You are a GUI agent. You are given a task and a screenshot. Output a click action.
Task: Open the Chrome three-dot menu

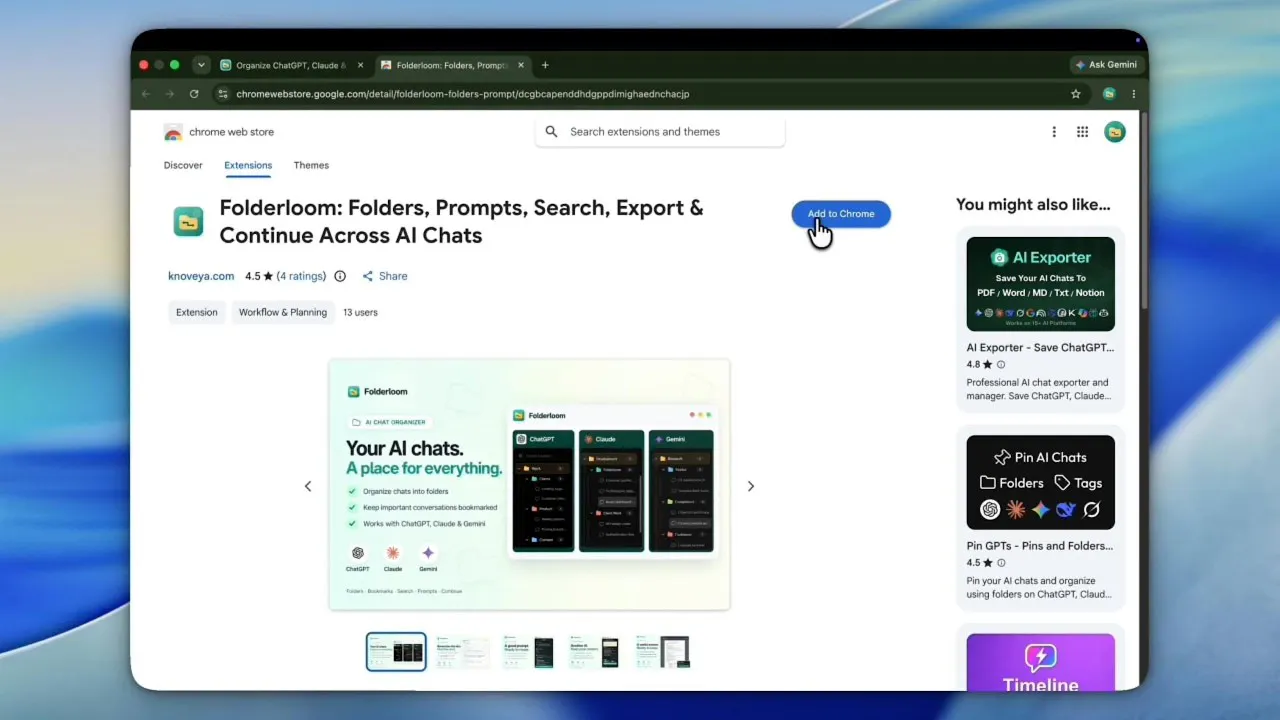point(1133,94)
